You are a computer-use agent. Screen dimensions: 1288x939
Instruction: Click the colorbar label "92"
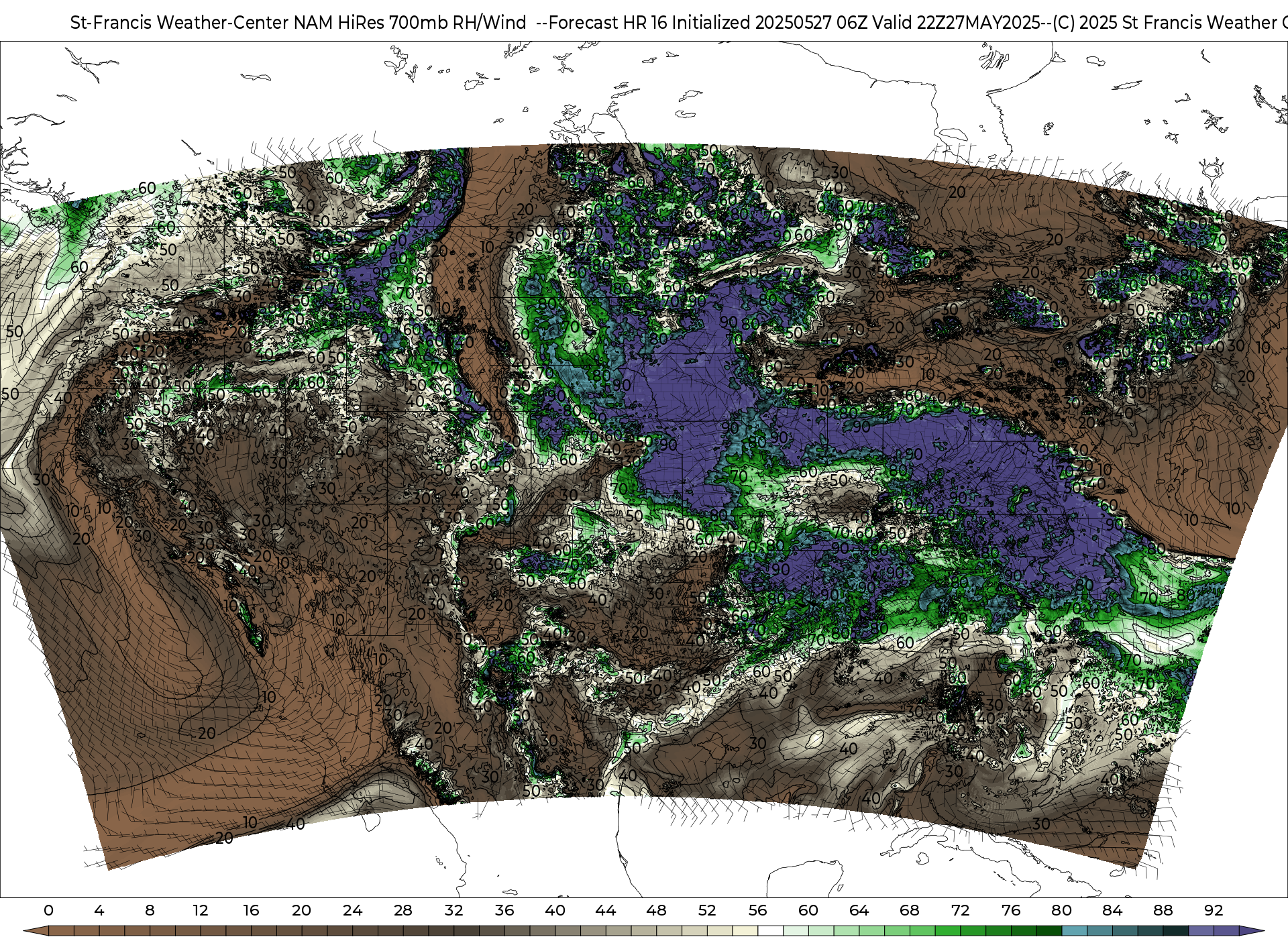1214,910
